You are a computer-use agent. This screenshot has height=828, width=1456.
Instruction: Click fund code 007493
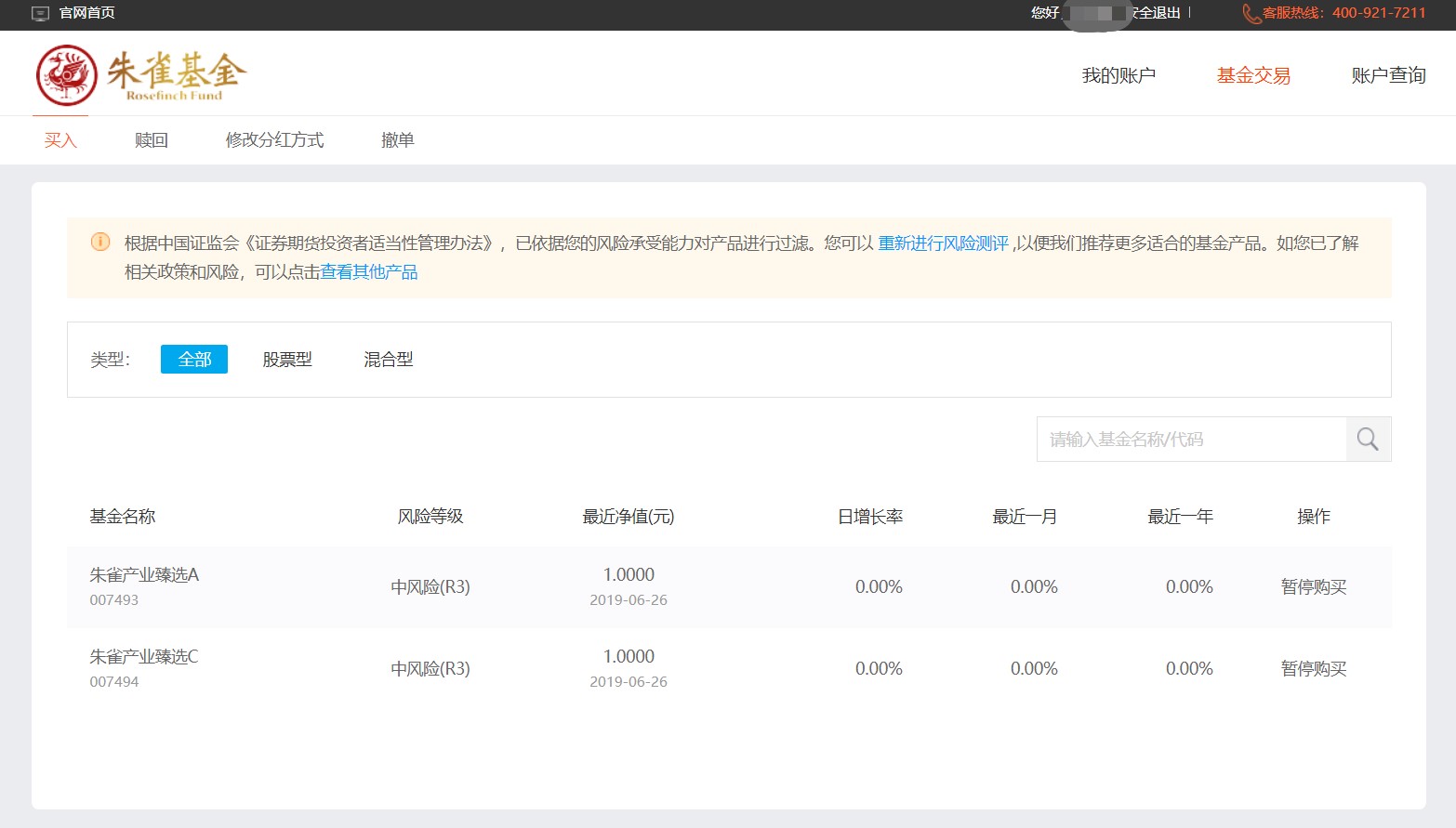114,600
